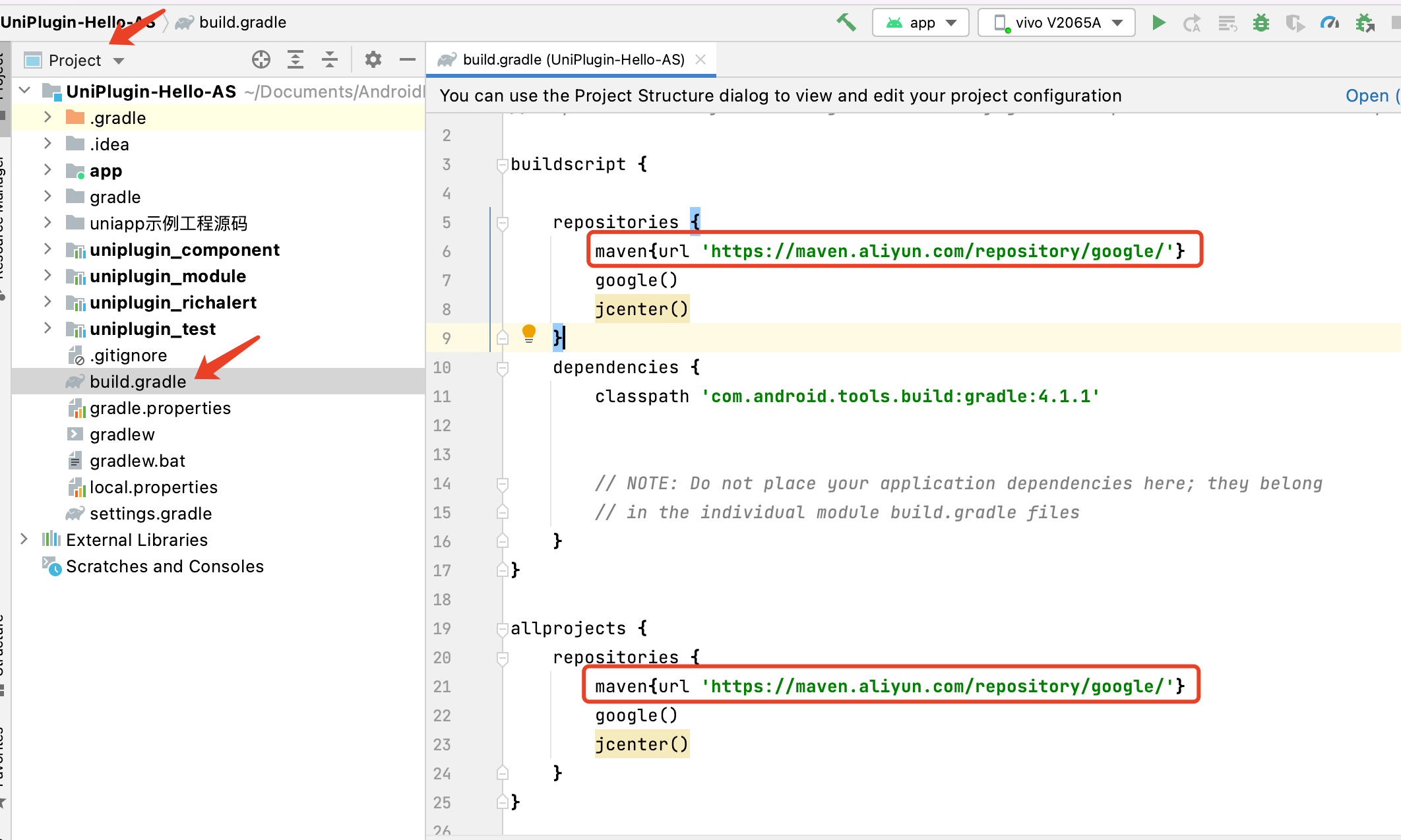Expand External Libraries tree node
The image size is (1401, 840).
[24, 539]
